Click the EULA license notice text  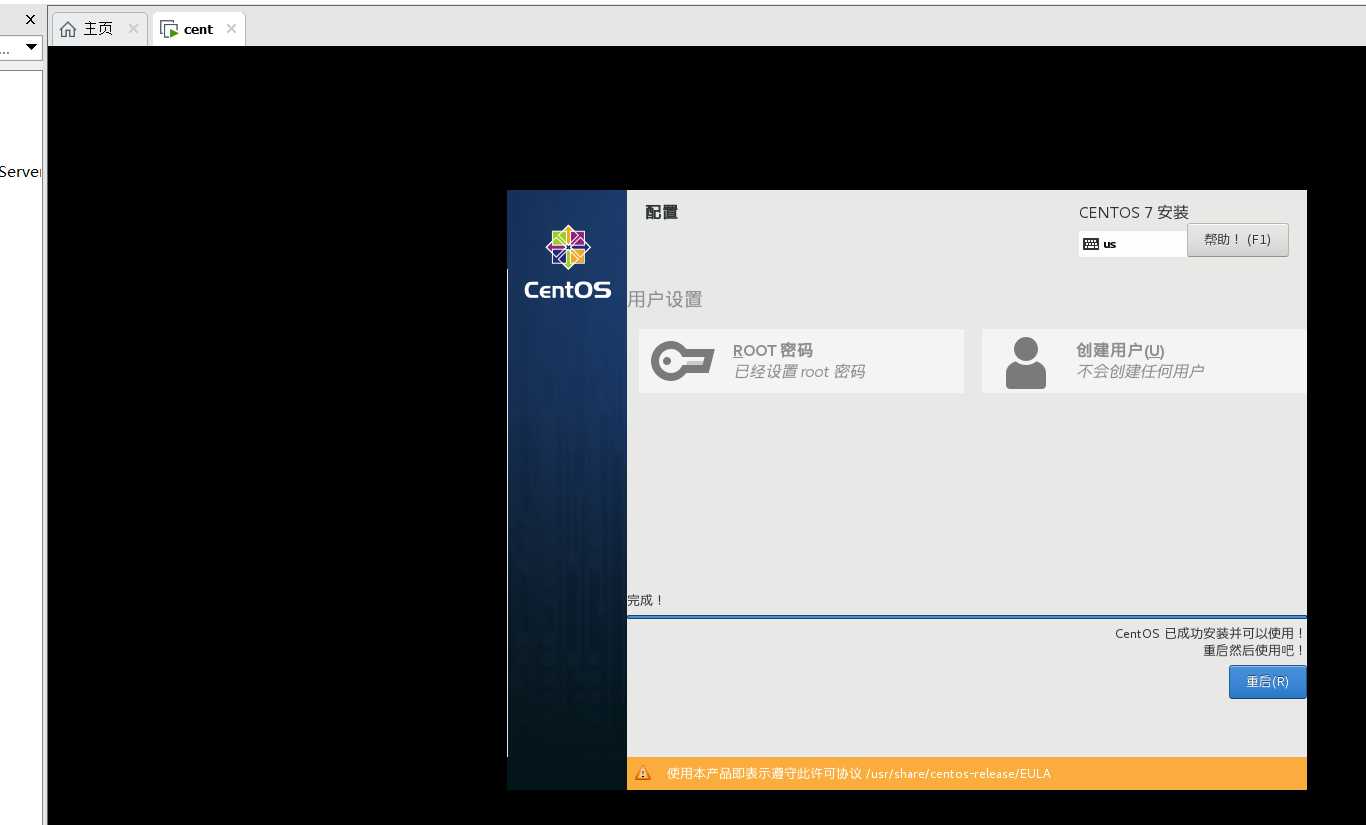pos(858,773)
